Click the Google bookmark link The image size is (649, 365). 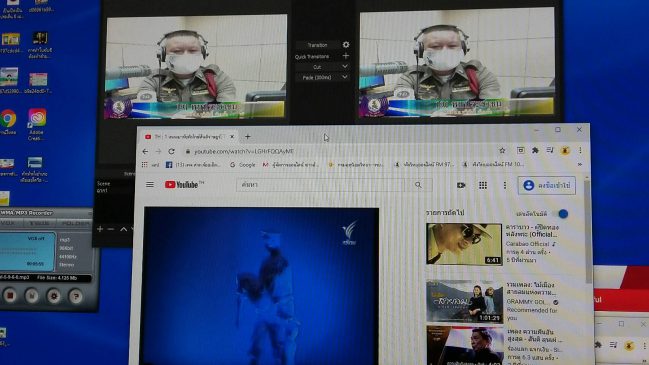tap(243, 165)
